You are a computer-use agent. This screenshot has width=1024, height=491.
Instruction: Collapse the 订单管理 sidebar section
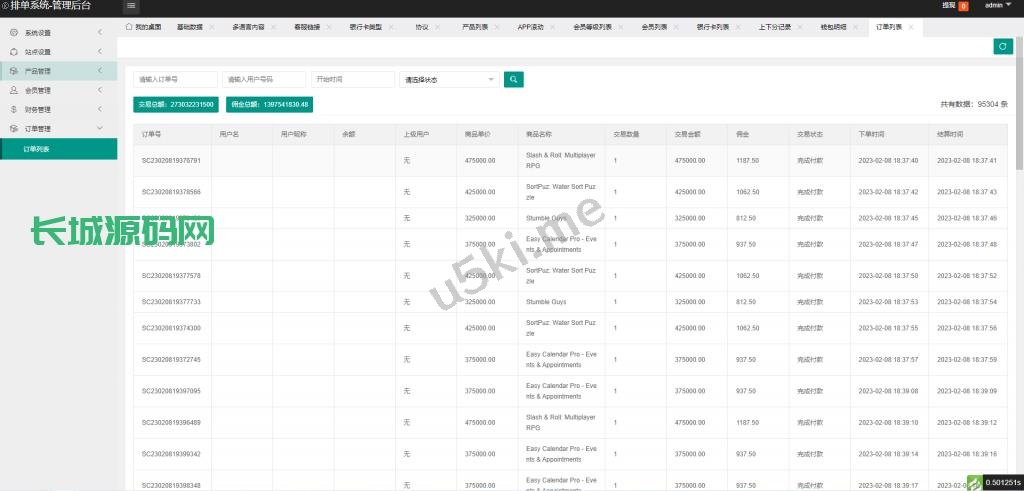pos(99,129)
